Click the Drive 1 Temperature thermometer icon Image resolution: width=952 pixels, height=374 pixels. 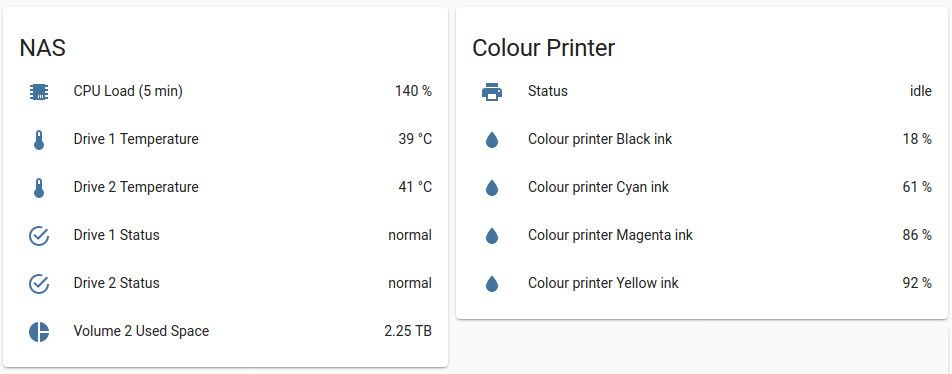(39, 140)
